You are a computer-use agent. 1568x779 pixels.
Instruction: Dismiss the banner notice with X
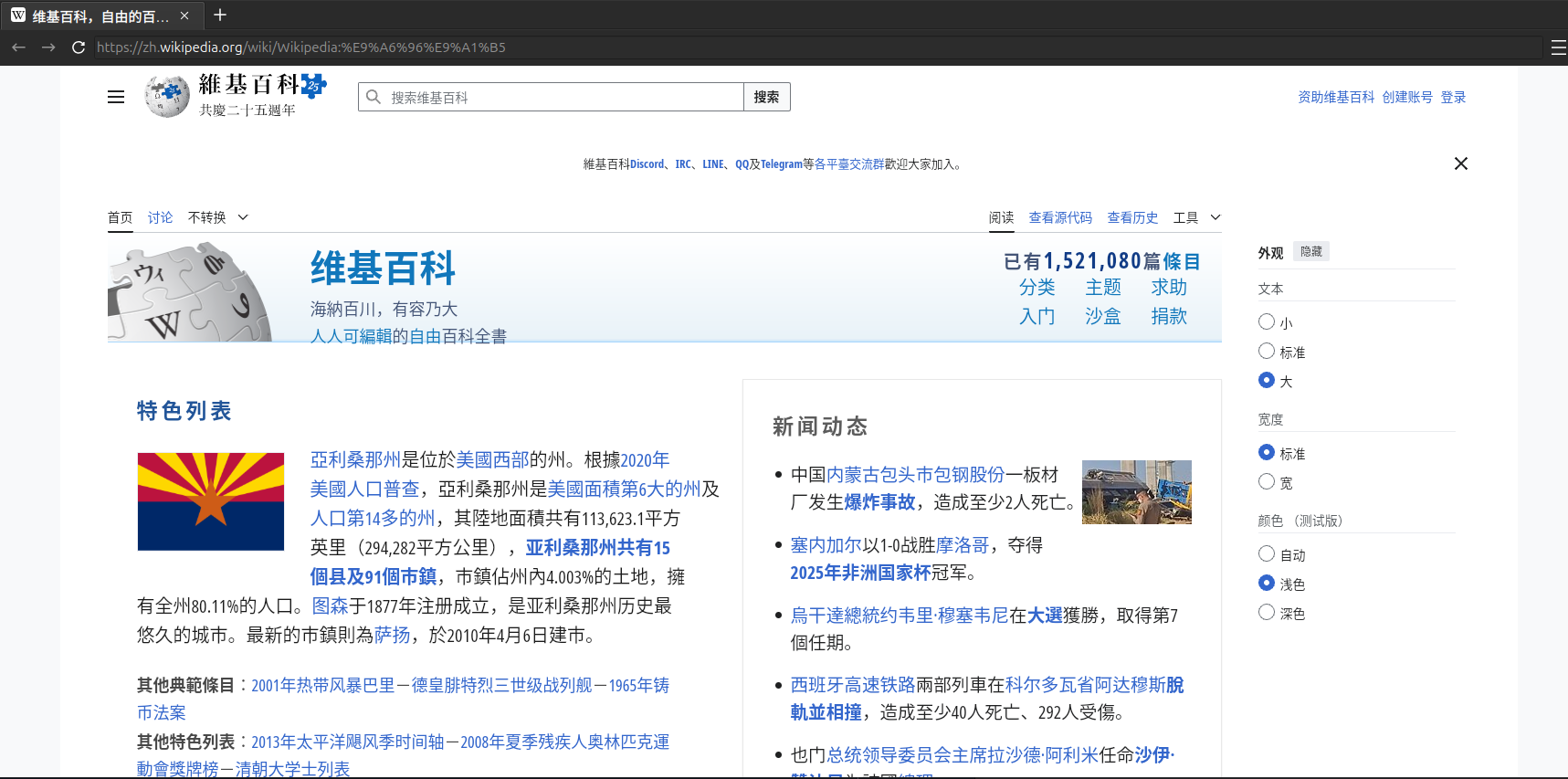tap(1460, 163)
